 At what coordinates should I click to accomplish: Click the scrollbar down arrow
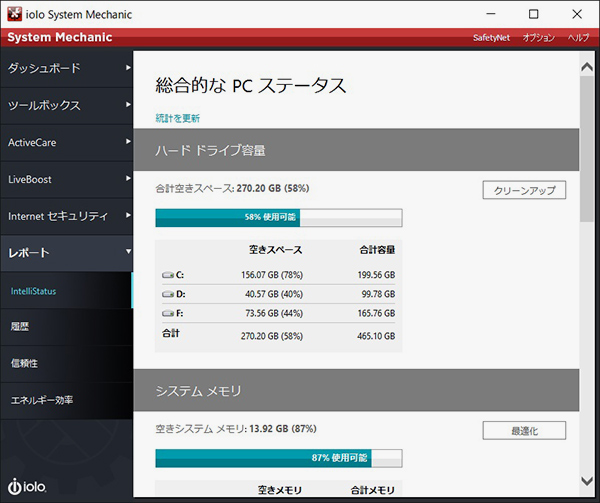(x=587, y=478)
